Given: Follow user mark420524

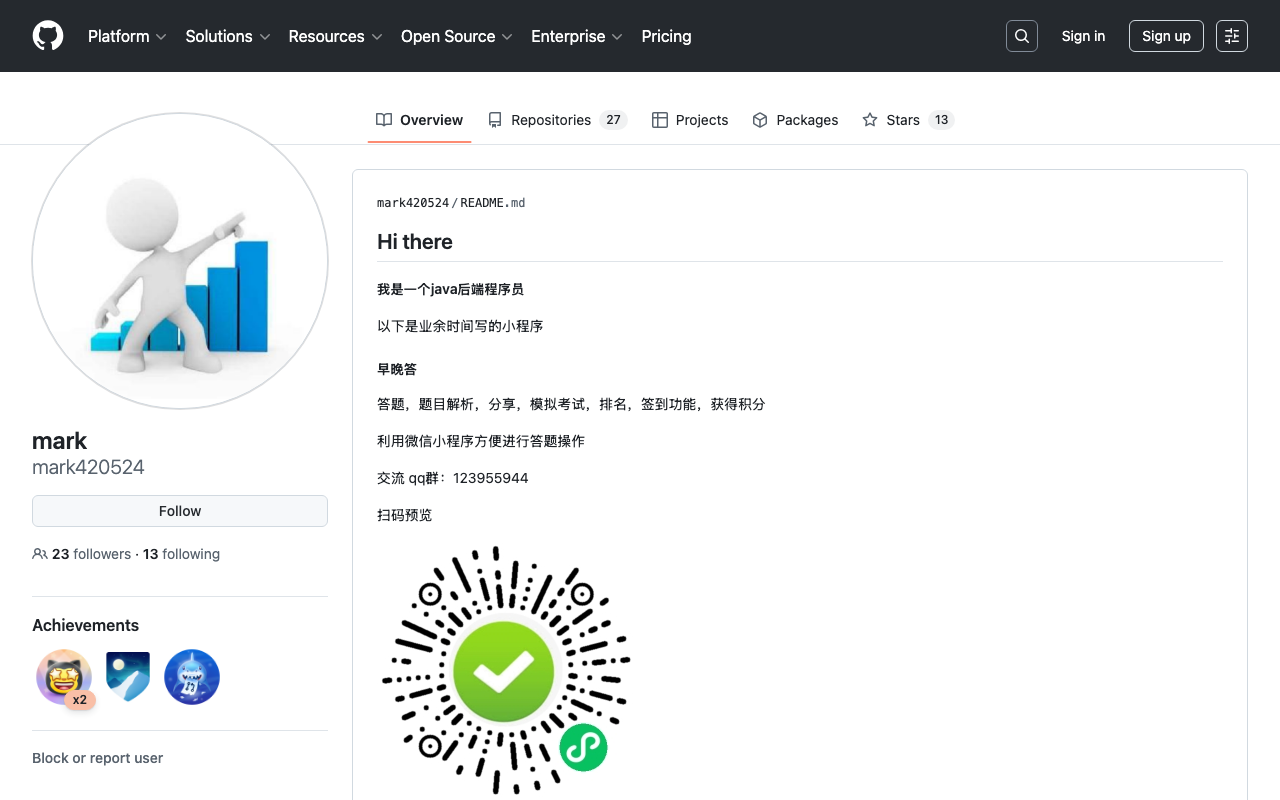Looking at the screenshot, I should click(x=180, y=511).
